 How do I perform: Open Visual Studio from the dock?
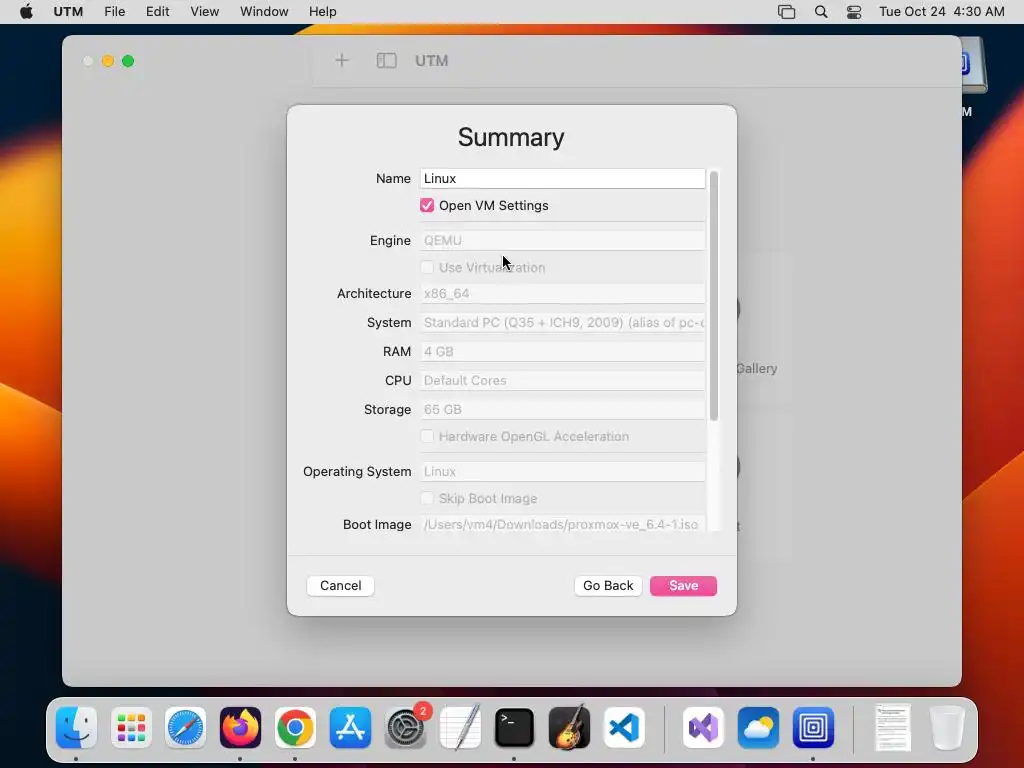pos(703,728)
